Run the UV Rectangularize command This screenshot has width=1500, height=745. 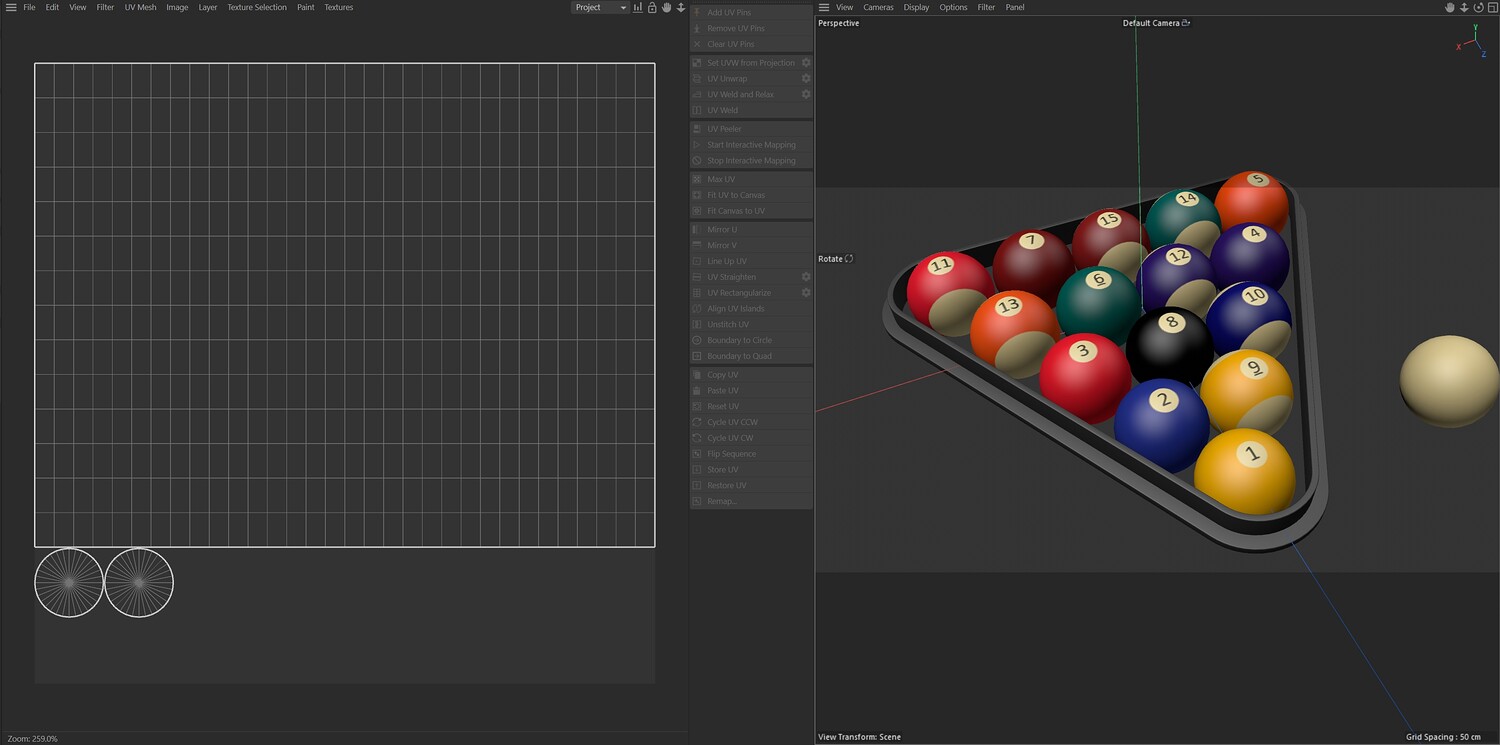pyautogui.click(x=744, y=293)
